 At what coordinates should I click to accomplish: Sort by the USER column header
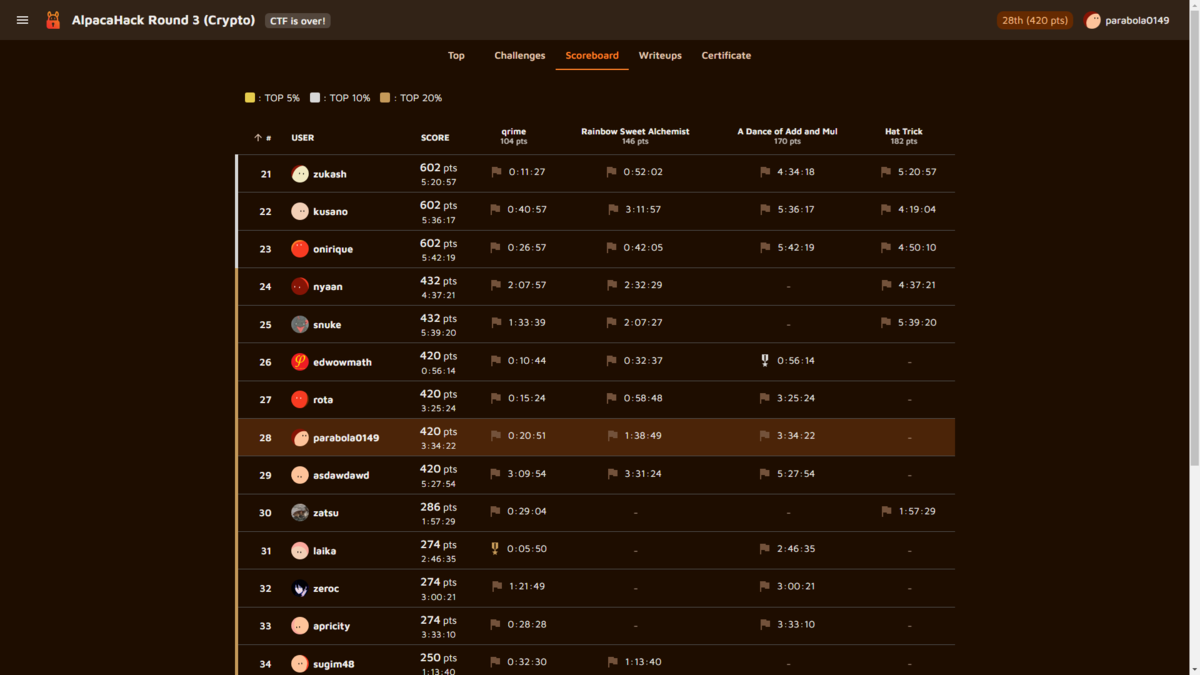[303, 138]
